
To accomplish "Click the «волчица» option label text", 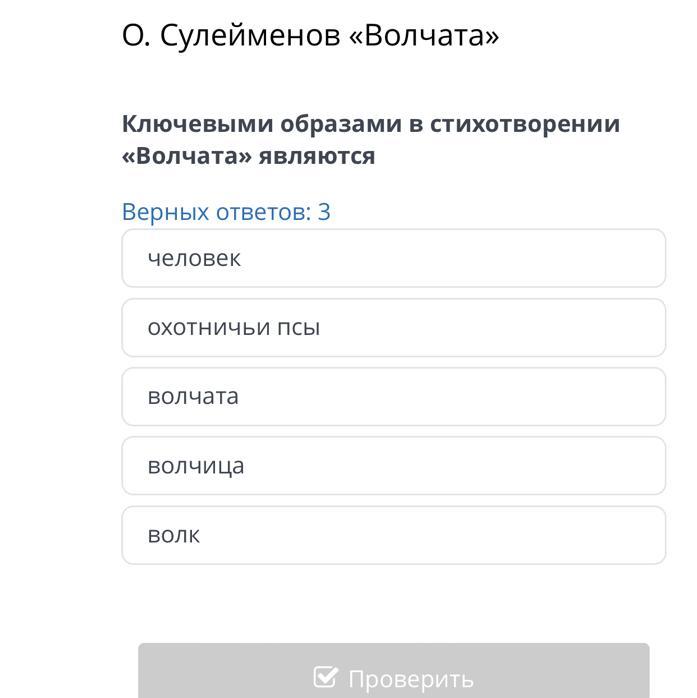I will pyautogui.click(x=196, y=466).
